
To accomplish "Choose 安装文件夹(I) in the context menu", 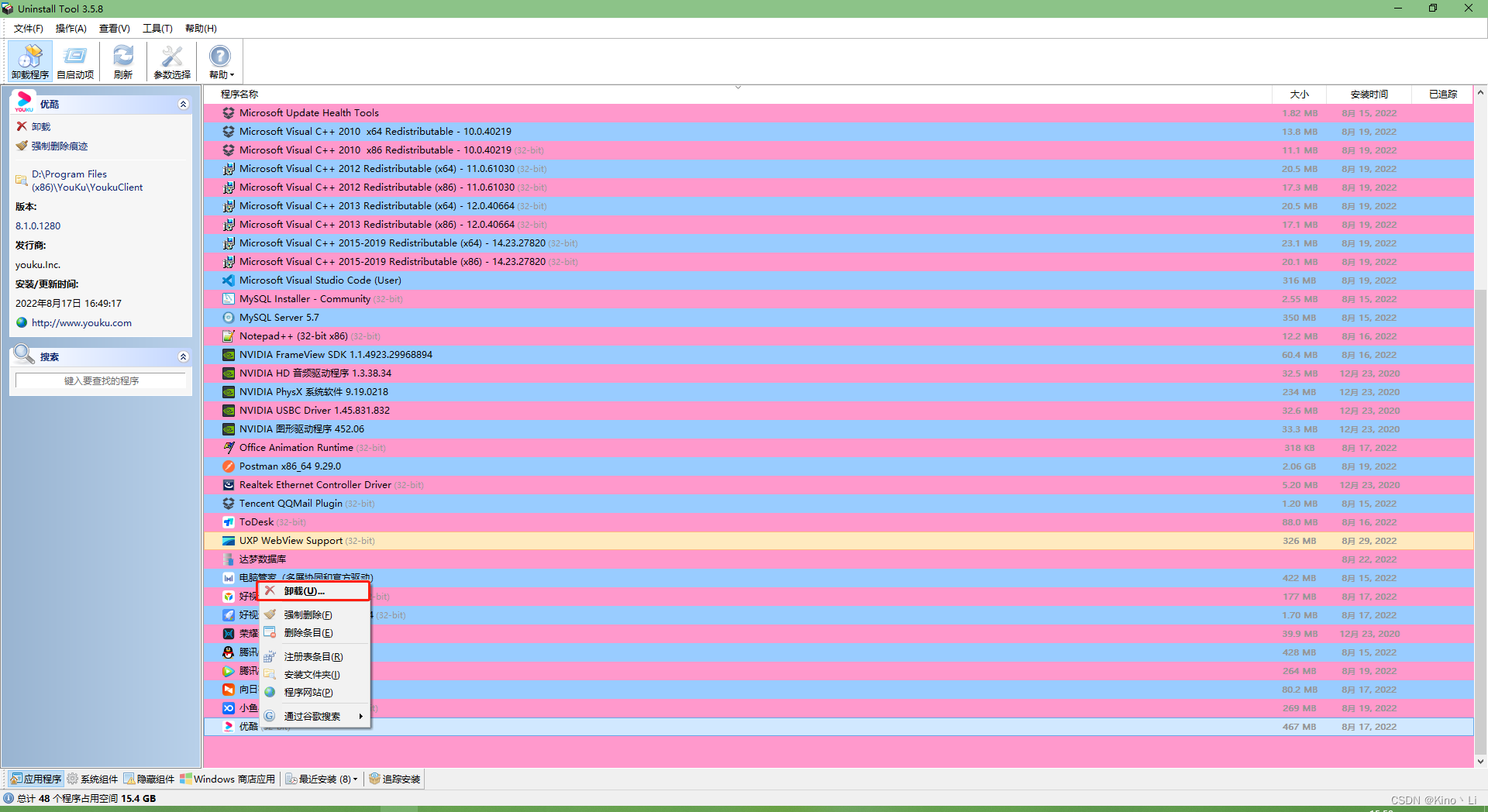I will click(315, 674).
